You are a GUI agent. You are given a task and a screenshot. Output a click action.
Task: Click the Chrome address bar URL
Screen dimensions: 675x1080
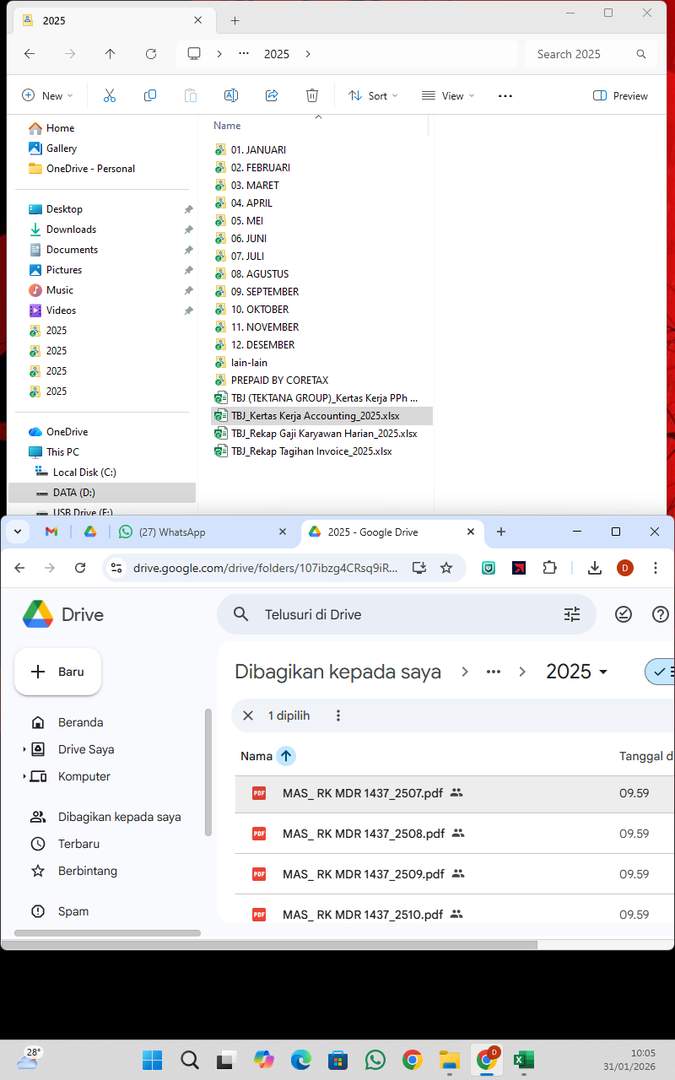(265, 568)
